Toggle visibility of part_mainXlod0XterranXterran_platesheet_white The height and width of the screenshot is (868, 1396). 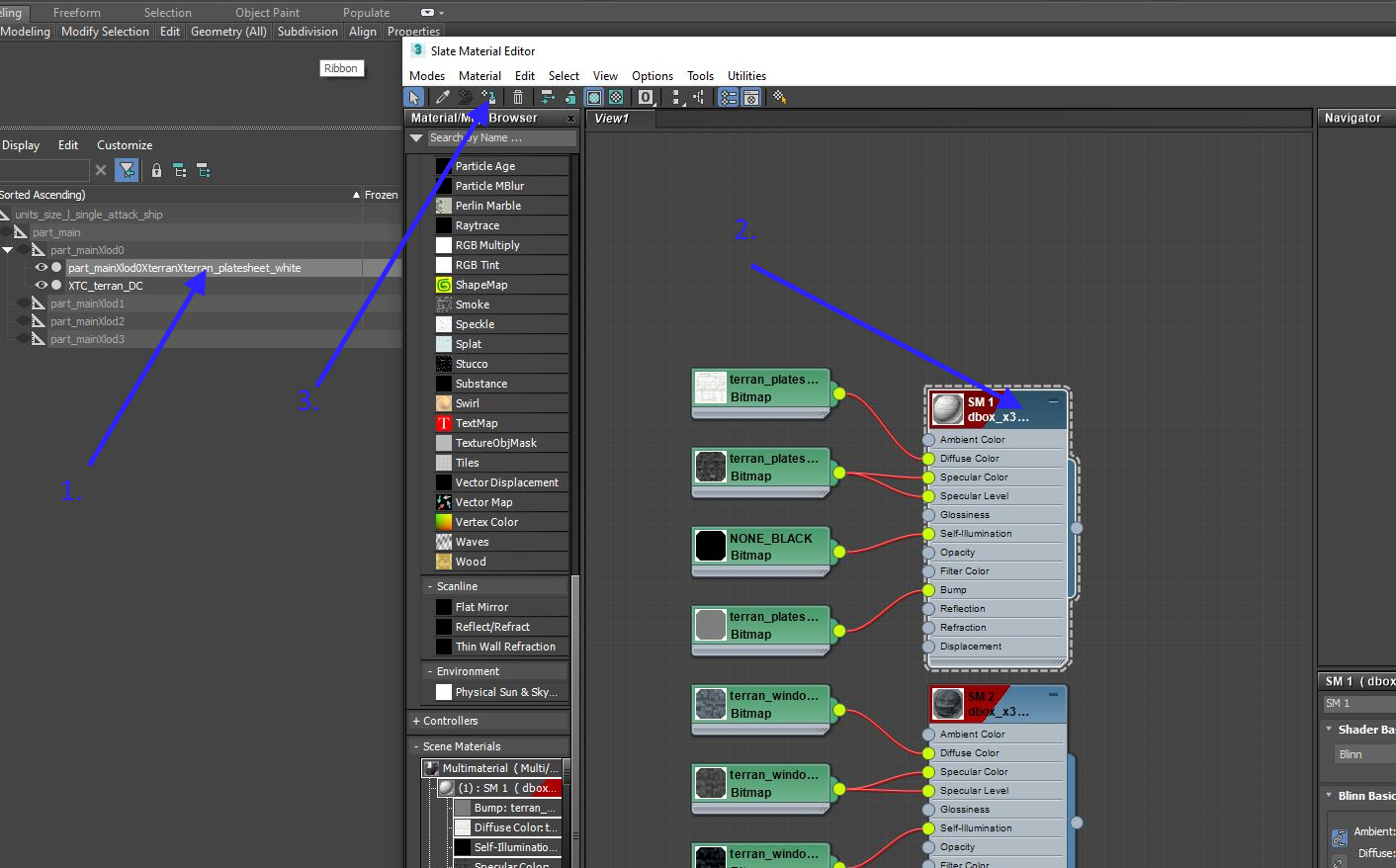[42, 268]
